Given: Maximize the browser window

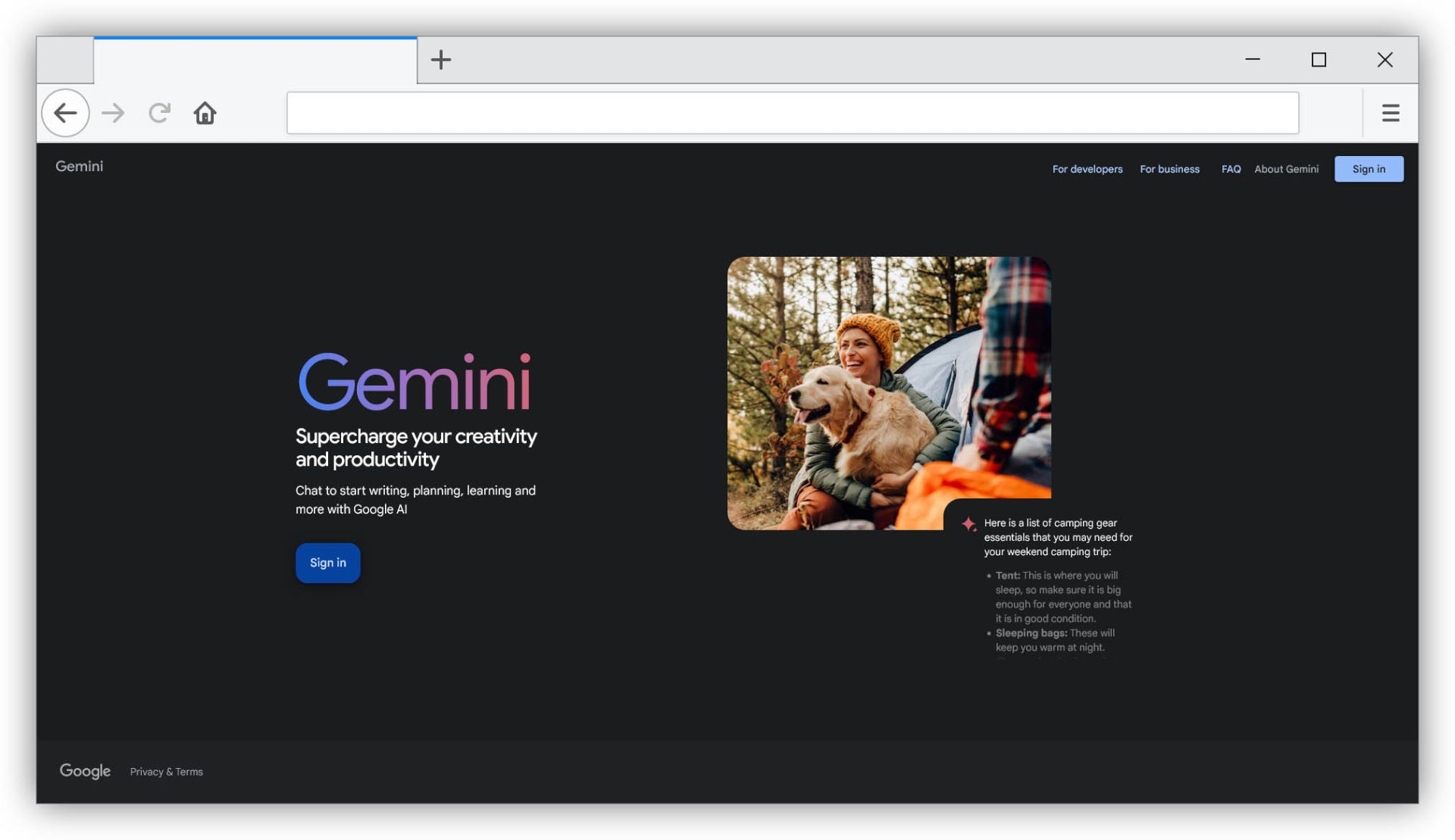Looking at the screenshot, I should tap(1319, 60).
